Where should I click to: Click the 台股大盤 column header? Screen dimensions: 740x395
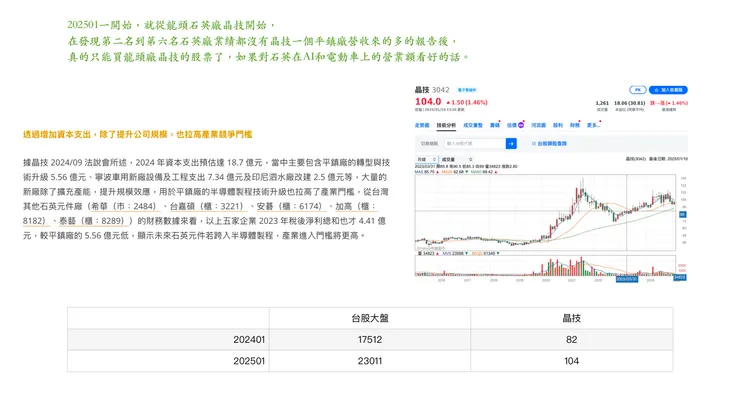click(x=370, y=319)
